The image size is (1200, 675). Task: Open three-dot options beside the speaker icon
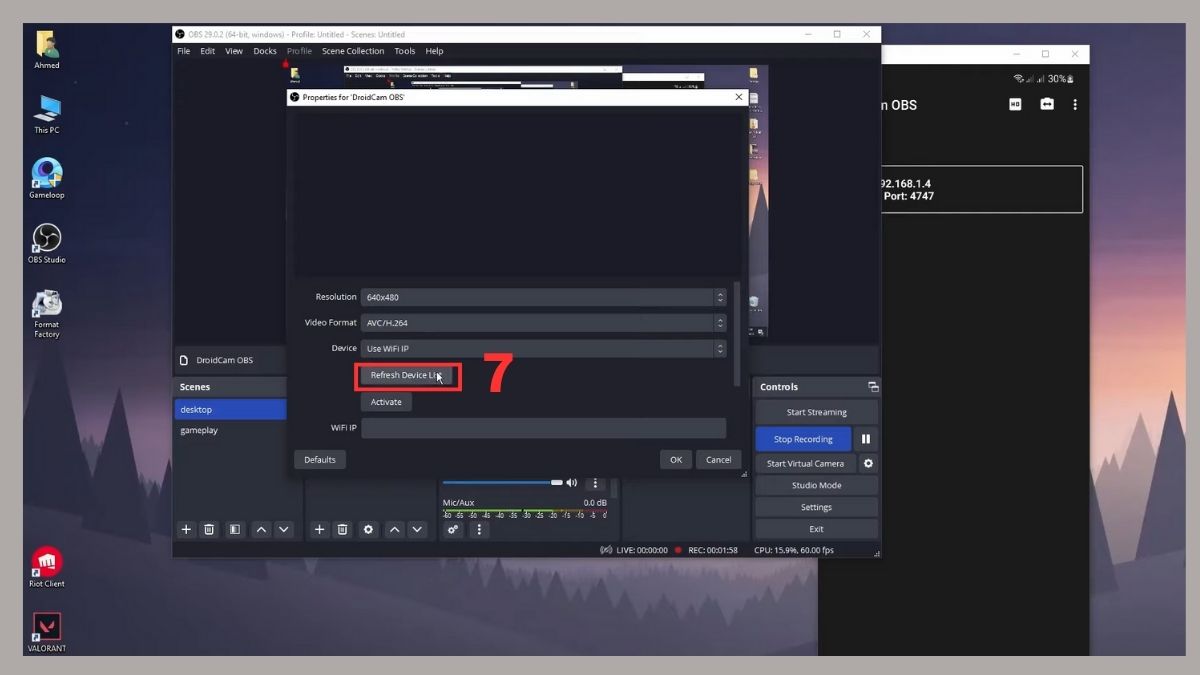(595, 483)
